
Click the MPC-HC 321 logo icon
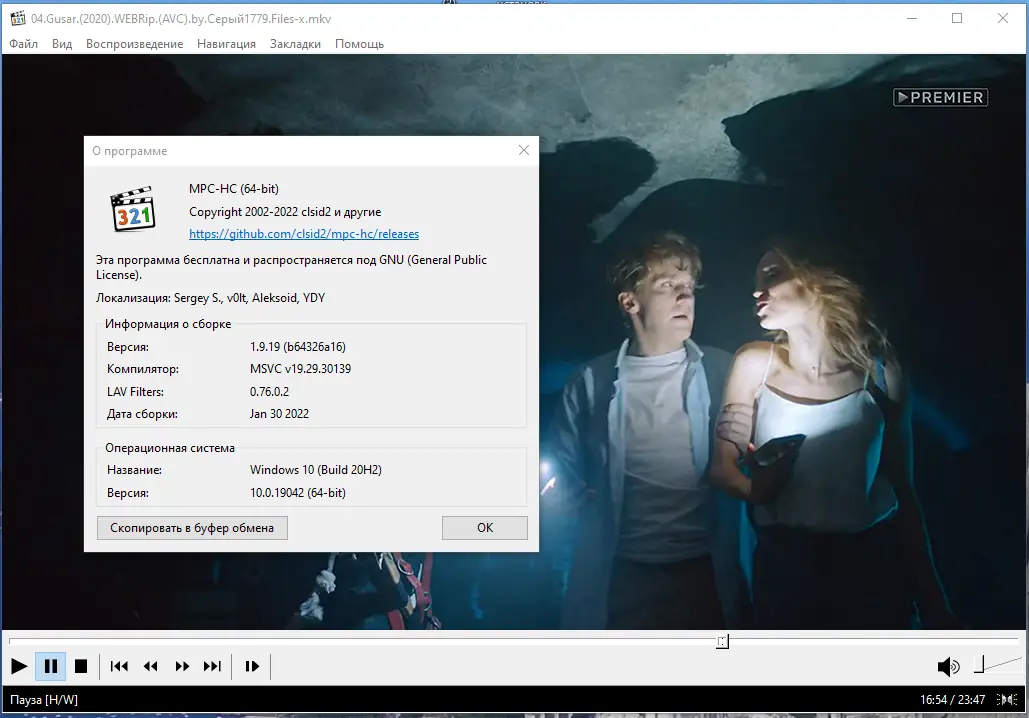(x=133, y=209)
